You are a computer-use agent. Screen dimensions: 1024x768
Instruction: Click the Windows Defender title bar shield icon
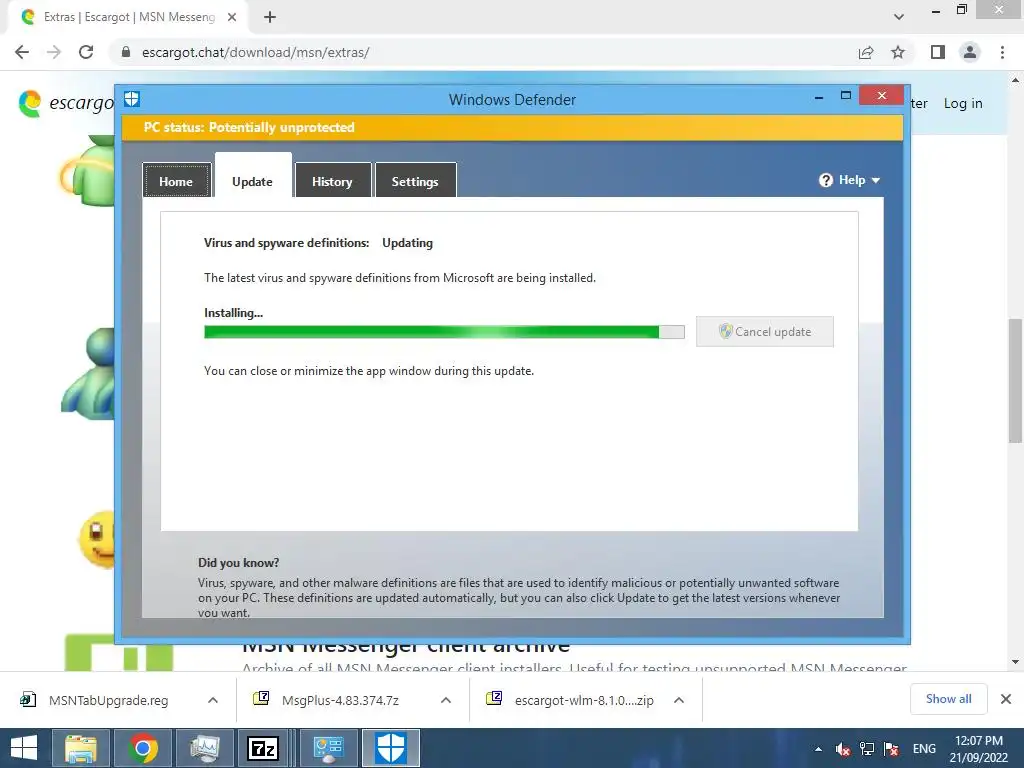click(x=132, y=99)
